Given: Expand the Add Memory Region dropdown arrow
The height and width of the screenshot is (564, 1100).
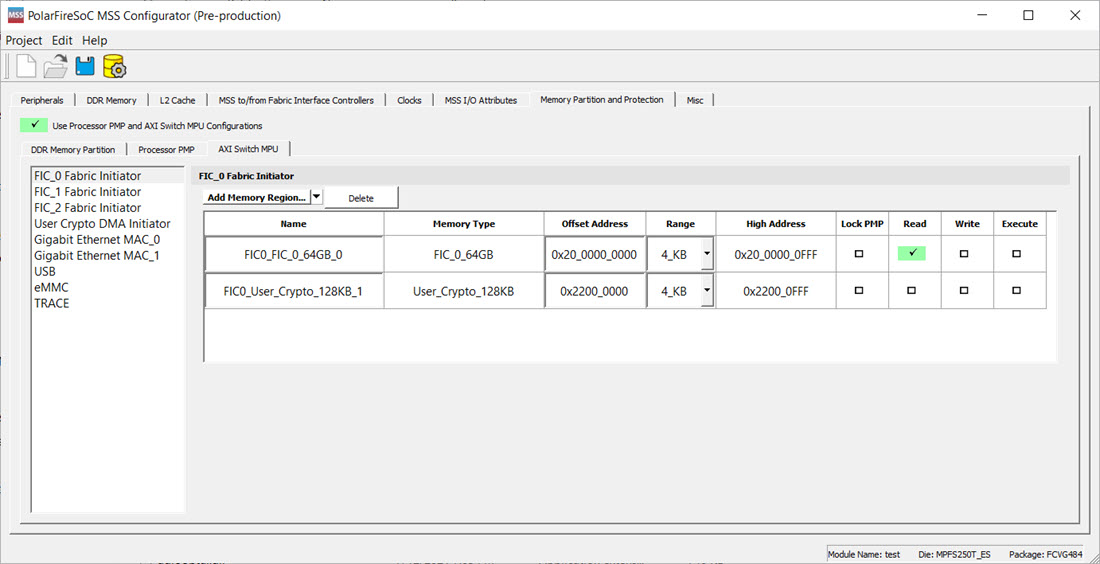Looking at the screenshot, I should (x=316, y=197).
